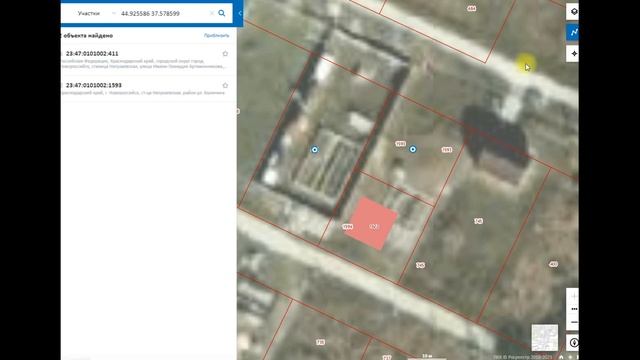
Task: Click the left blue marker on the map
Action: pyautogui.click(x=315, y=150)
